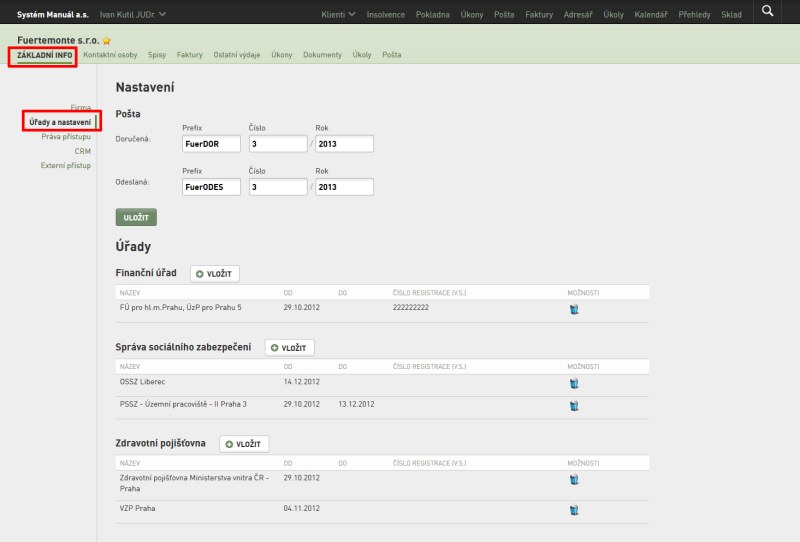Select the date 14.12.2012
This screenshot has width=800, height=542.
[302, 382]
